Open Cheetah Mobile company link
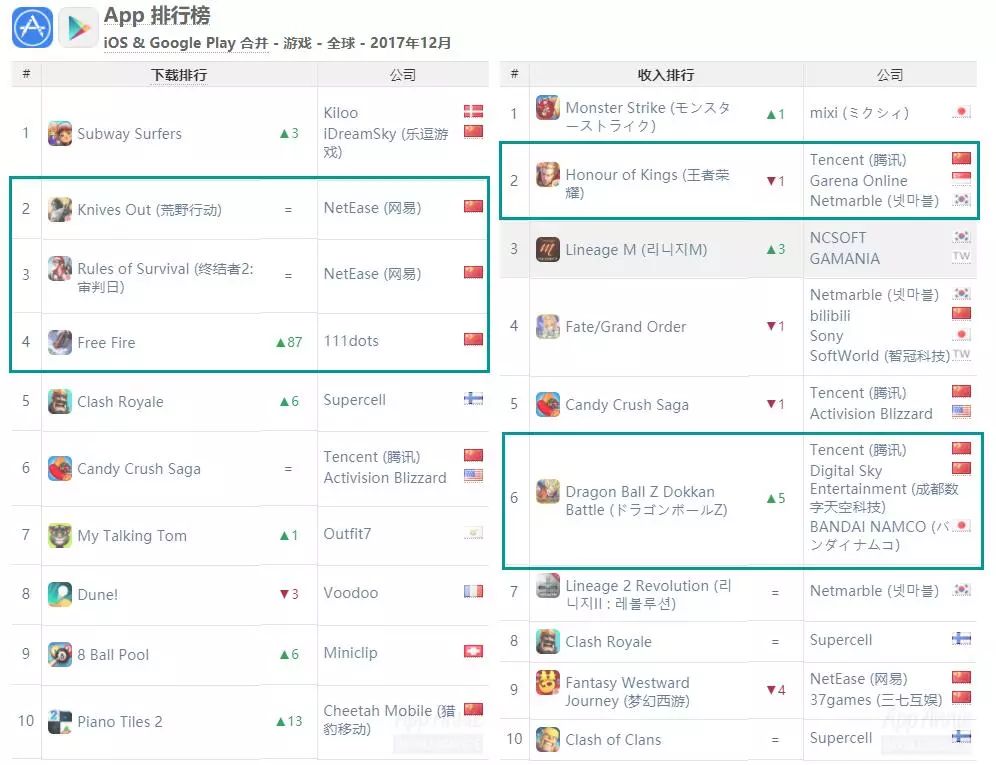 [389, 720]
